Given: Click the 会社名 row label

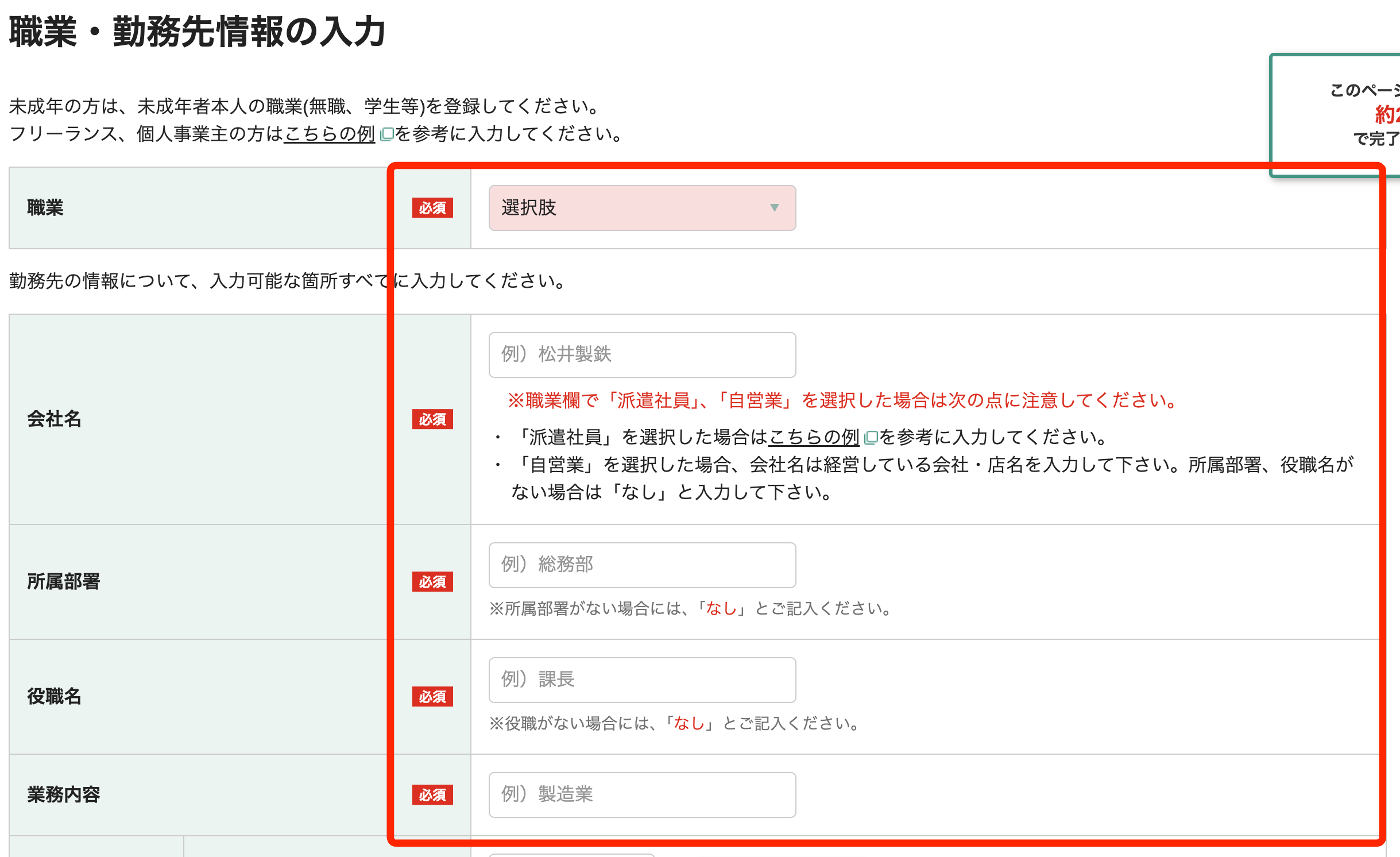Looking at the screenshot, I should coord(54,420).
